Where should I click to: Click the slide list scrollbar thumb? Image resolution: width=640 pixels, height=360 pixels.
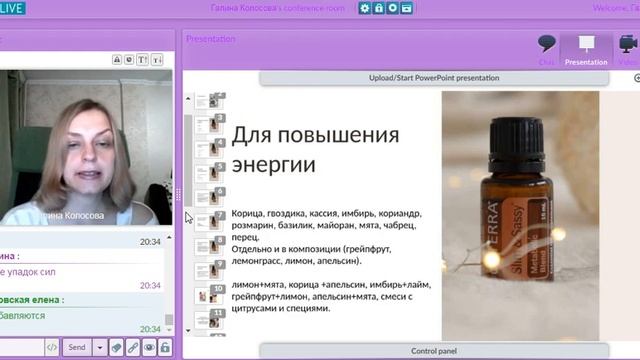188,160
